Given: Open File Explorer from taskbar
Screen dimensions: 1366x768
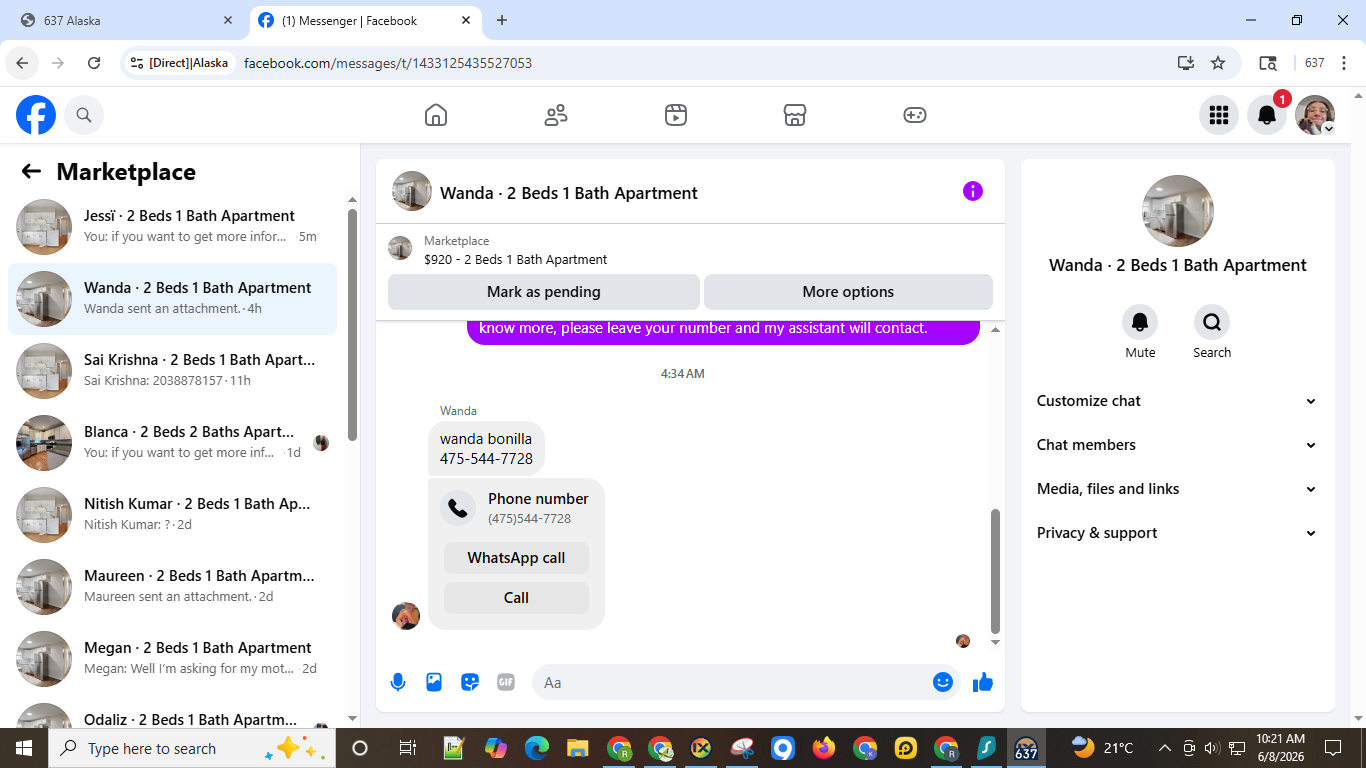Looking at the screenshot, I should [578, 748].
